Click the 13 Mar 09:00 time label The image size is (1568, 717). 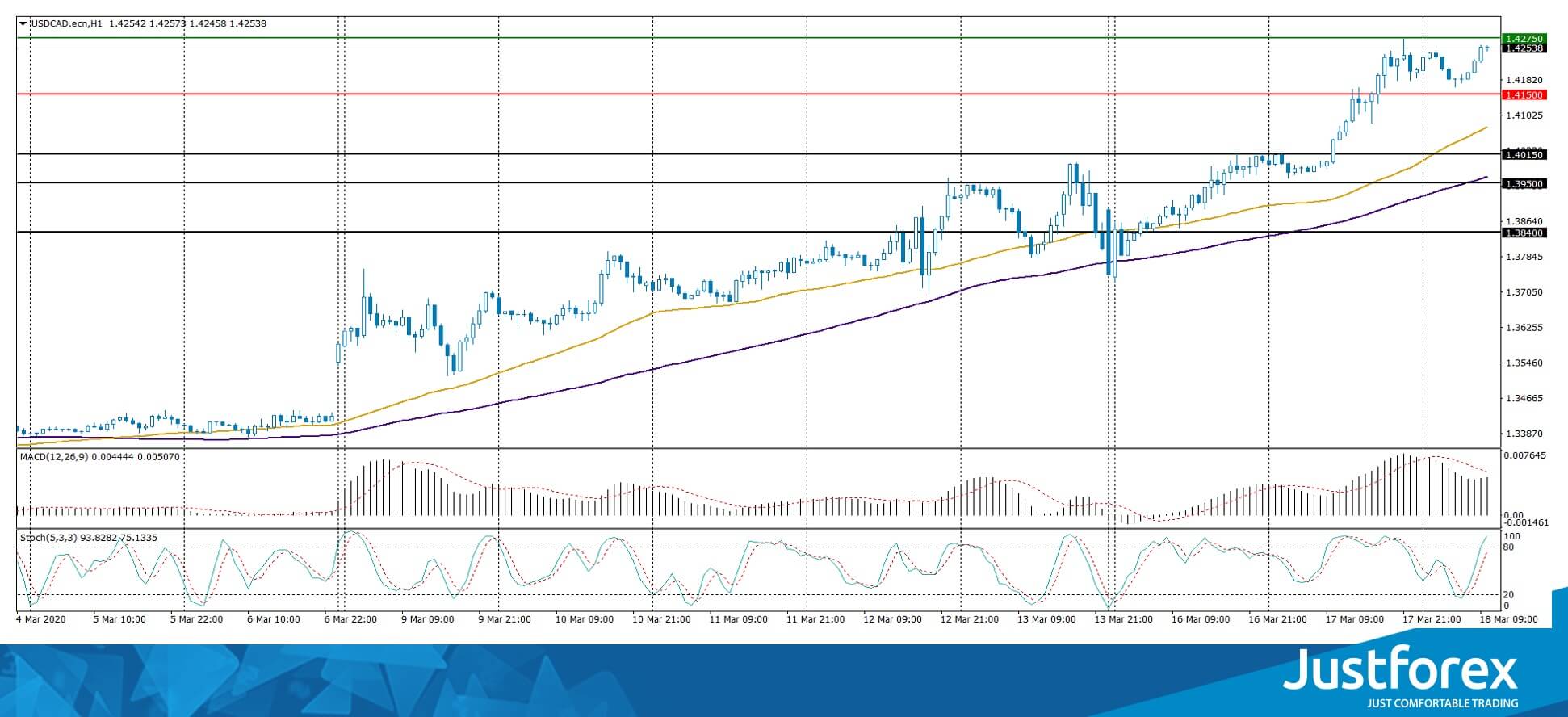1046,620
